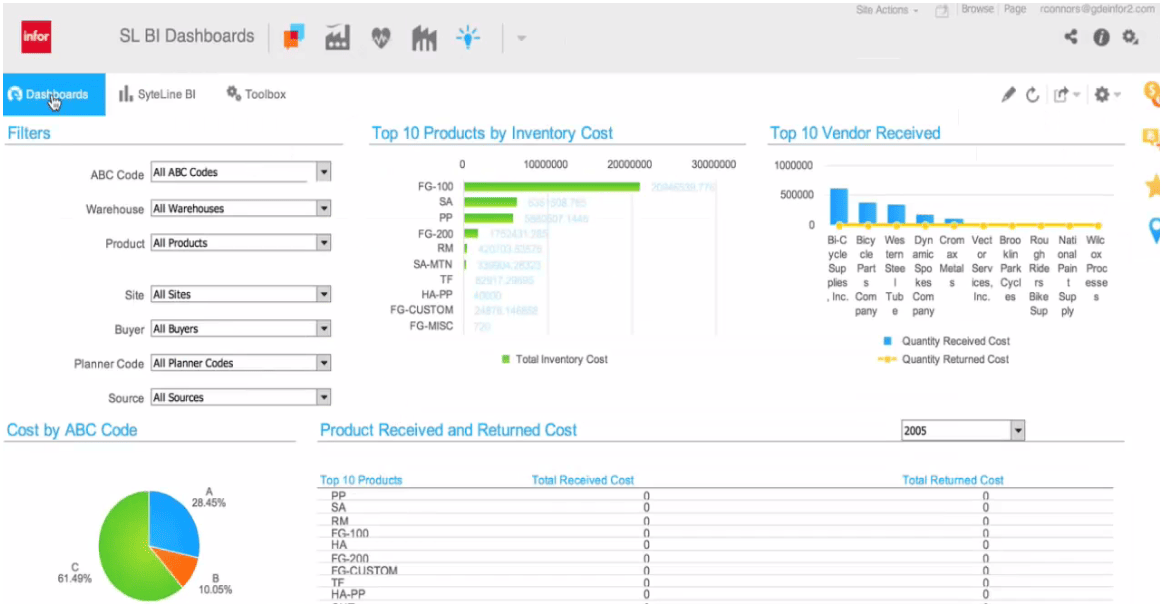Click the 61.49% pie label
1163x607 pixels.
pyautogui.click(x=74, y=579)
